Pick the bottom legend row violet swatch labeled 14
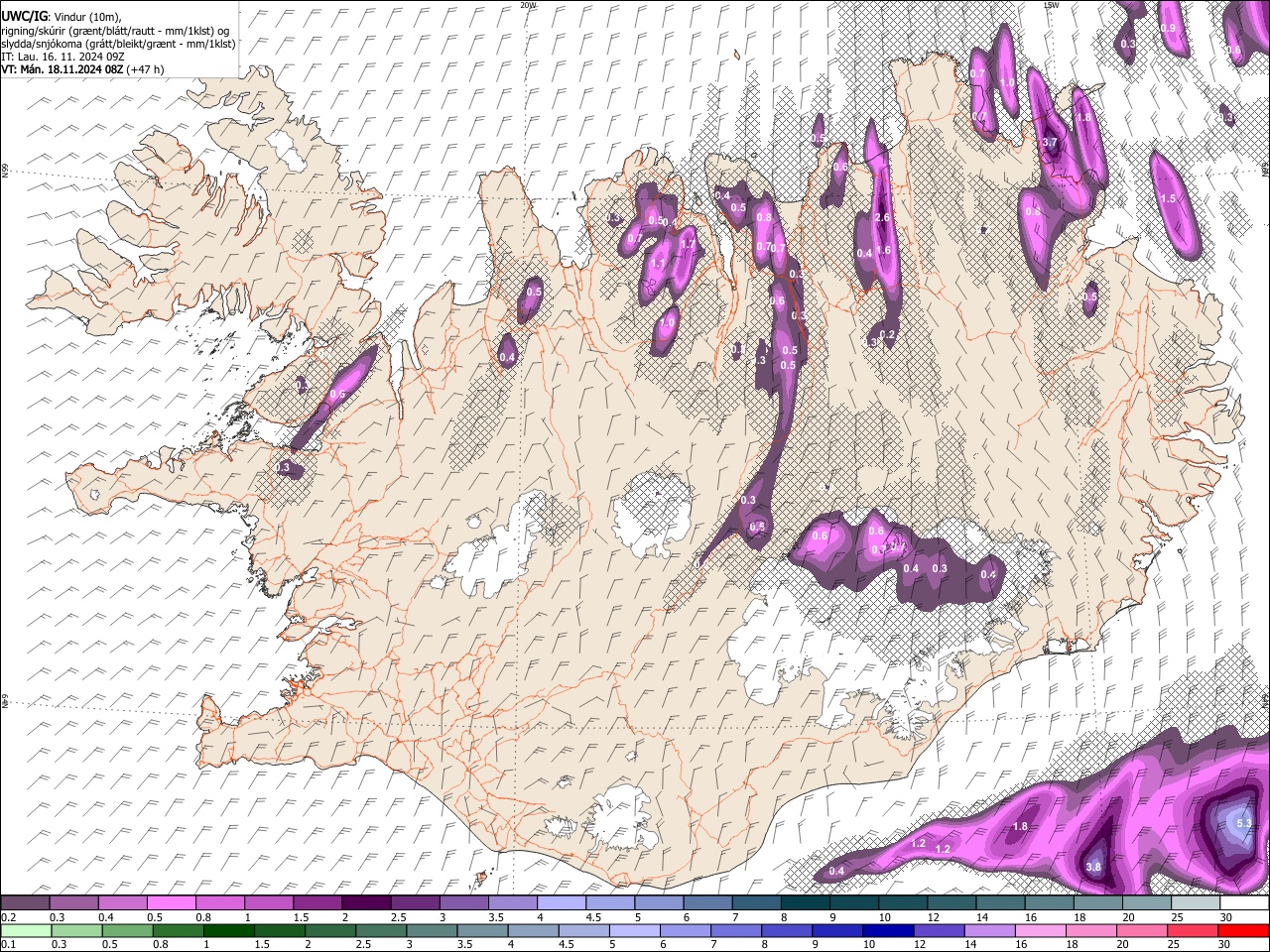The image size is (1270, 952). click(x=989, y=930)
